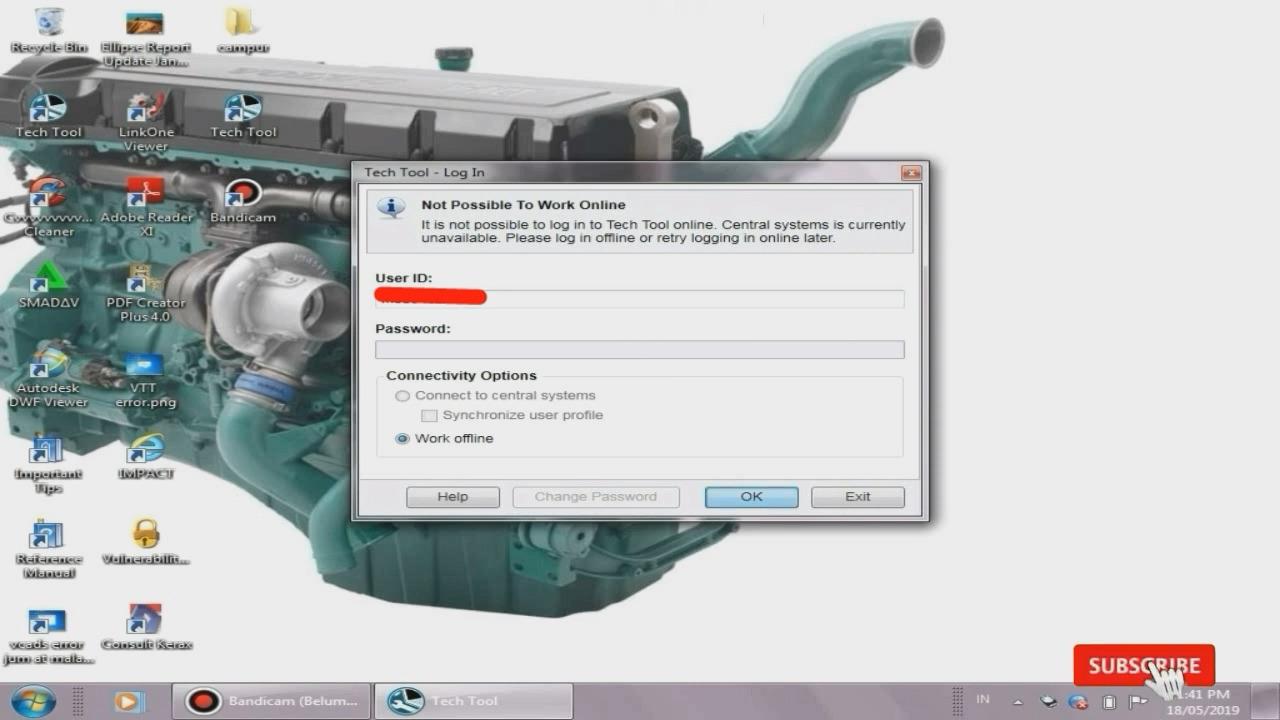Select the VTT error.png file icon

[x=146, y=379]
